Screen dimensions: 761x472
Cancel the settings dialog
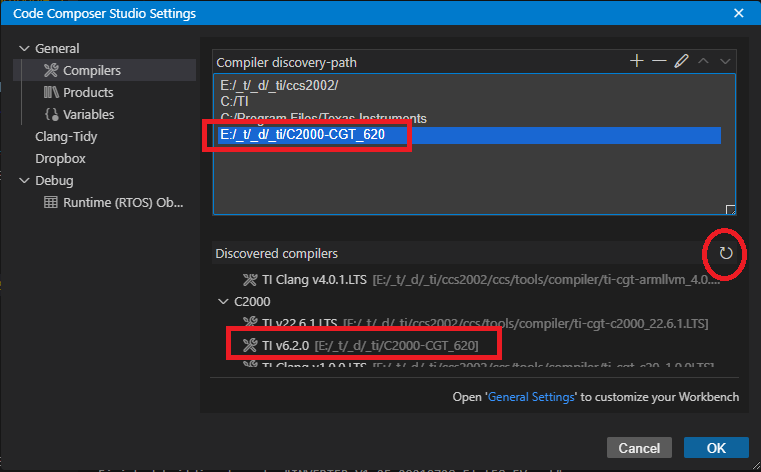click(639, 448)
